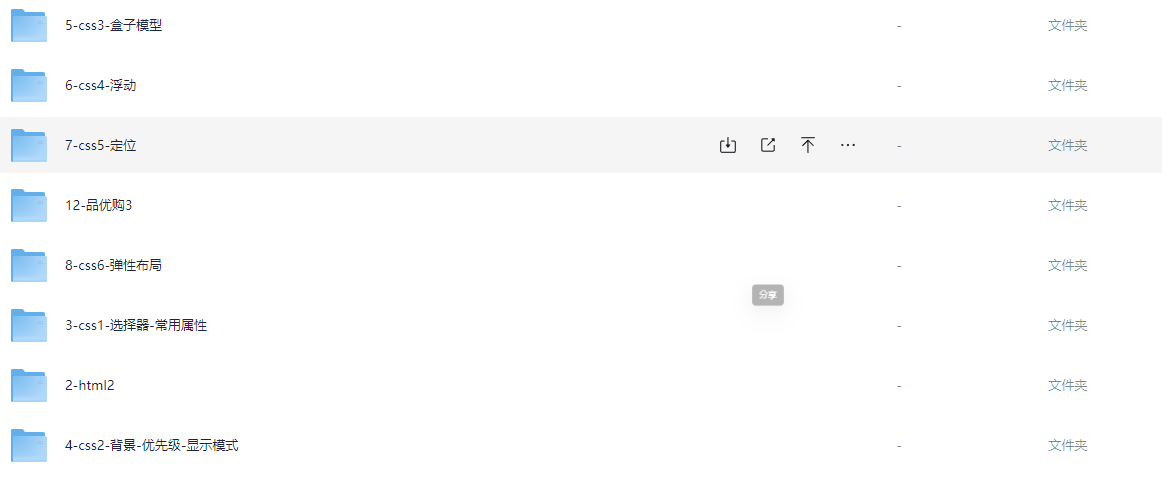Click folder icon for 3-css1-选择器-常用属性
The width and height of the screenshot is (1162, 481).
[29, 326]
